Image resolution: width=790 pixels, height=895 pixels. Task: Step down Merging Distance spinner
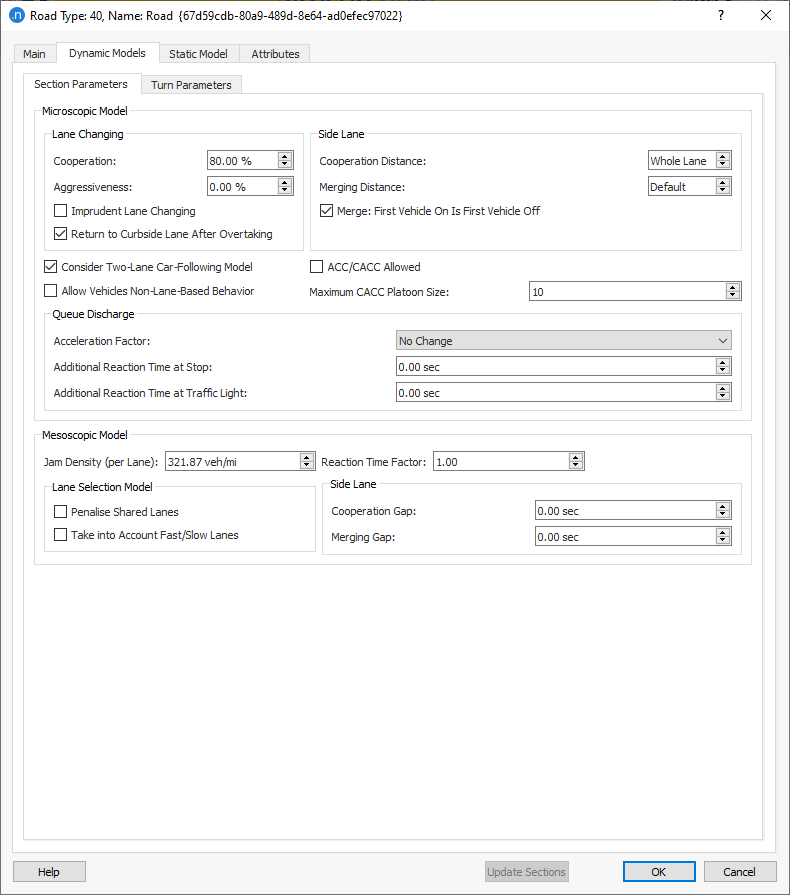[x=723, y=191]
